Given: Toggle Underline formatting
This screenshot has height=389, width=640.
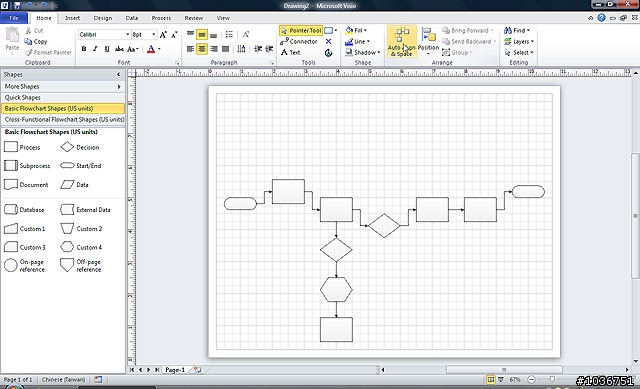Looking at the screenshot, I should [107, 49].
